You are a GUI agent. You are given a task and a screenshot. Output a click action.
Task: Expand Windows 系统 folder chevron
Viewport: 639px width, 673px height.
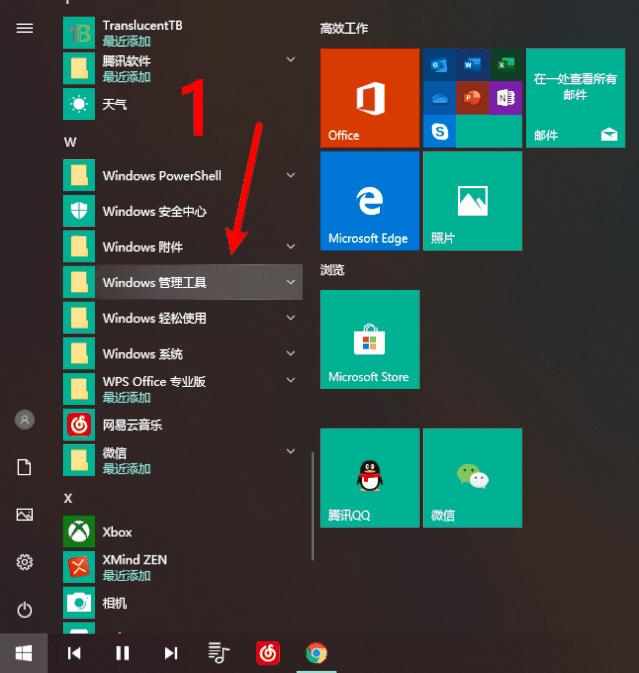pyautogui.click(x=291, y=353)
